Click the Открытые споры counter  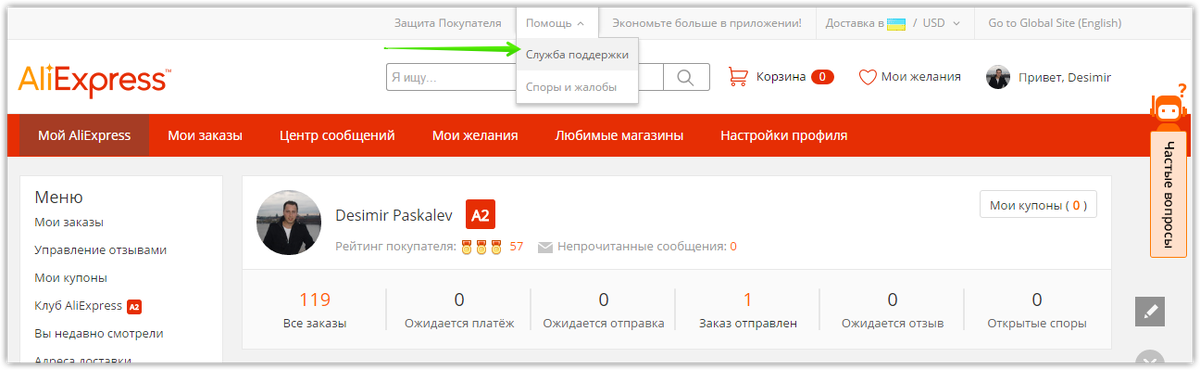click(x=1037, y=310)
